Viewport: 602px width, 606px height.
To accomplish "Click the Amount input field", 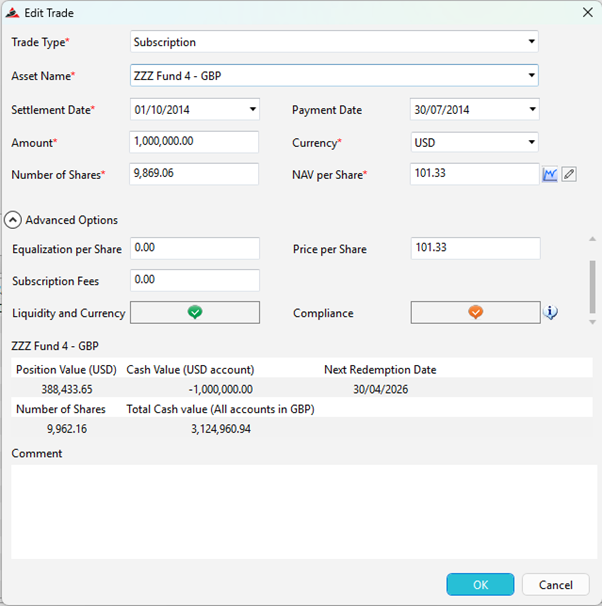I will pyautogui.click(x=194, y=142).
